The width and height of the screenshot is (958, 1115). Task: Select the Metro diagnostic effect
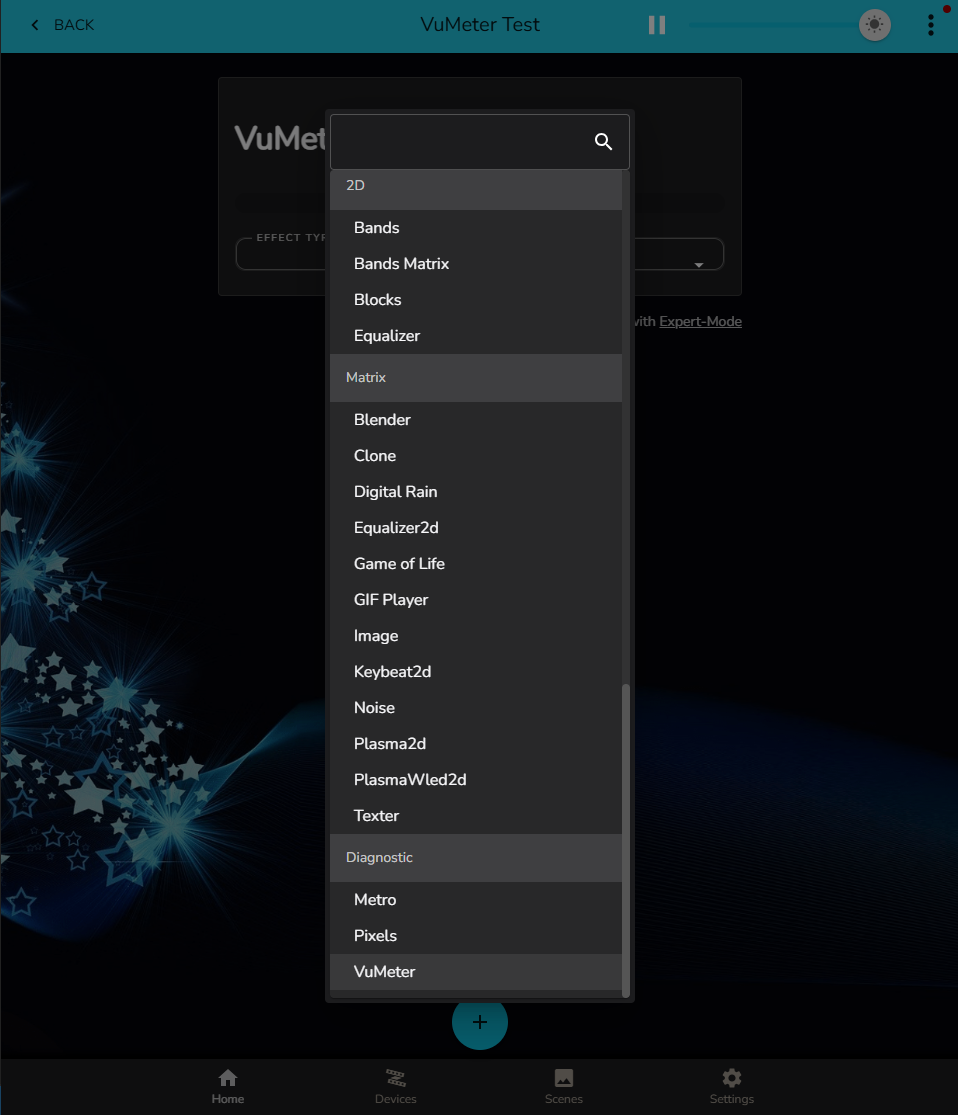[476, 900]
